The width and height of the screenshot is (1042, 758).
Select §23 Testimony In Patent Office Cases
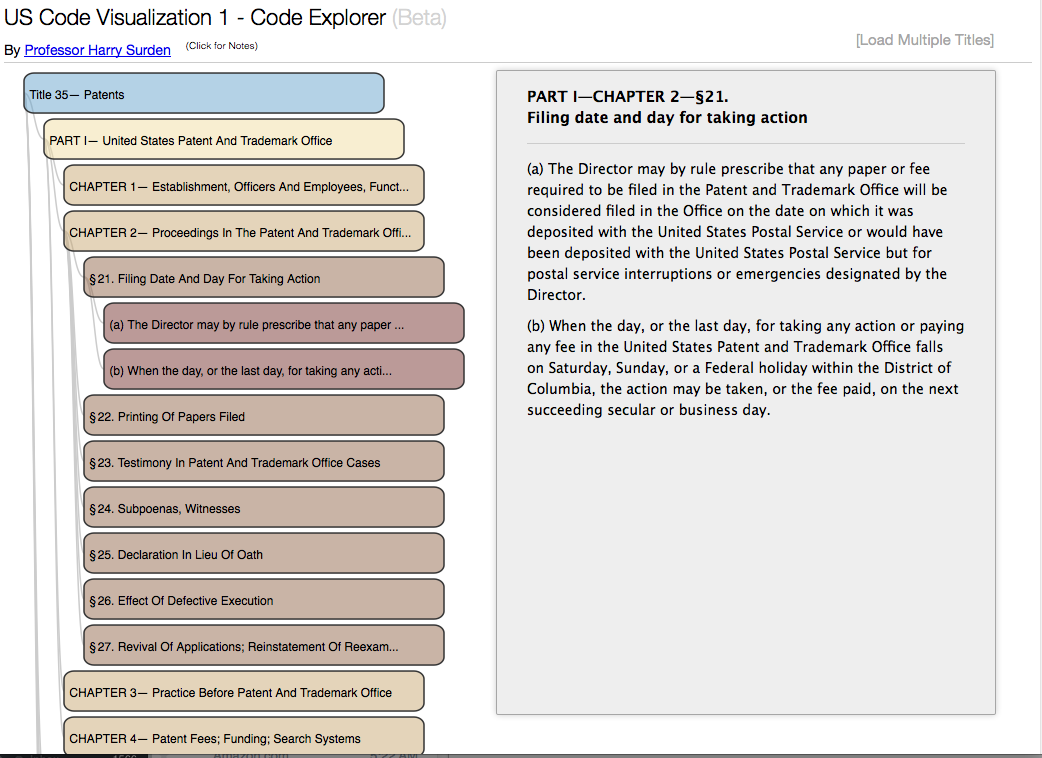click(263, 461)
